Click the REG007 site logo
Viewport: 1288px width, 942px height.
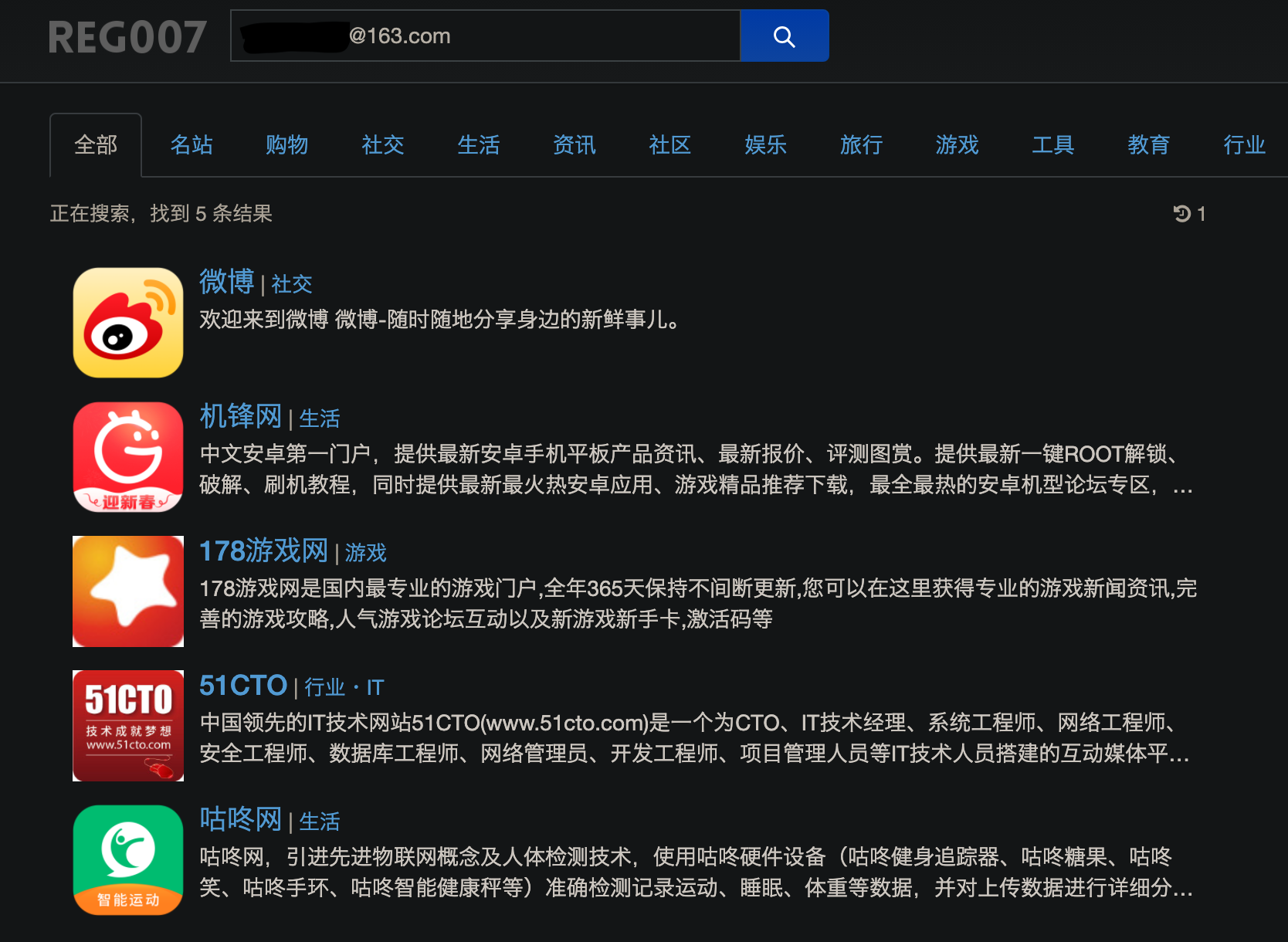point(127,37)
